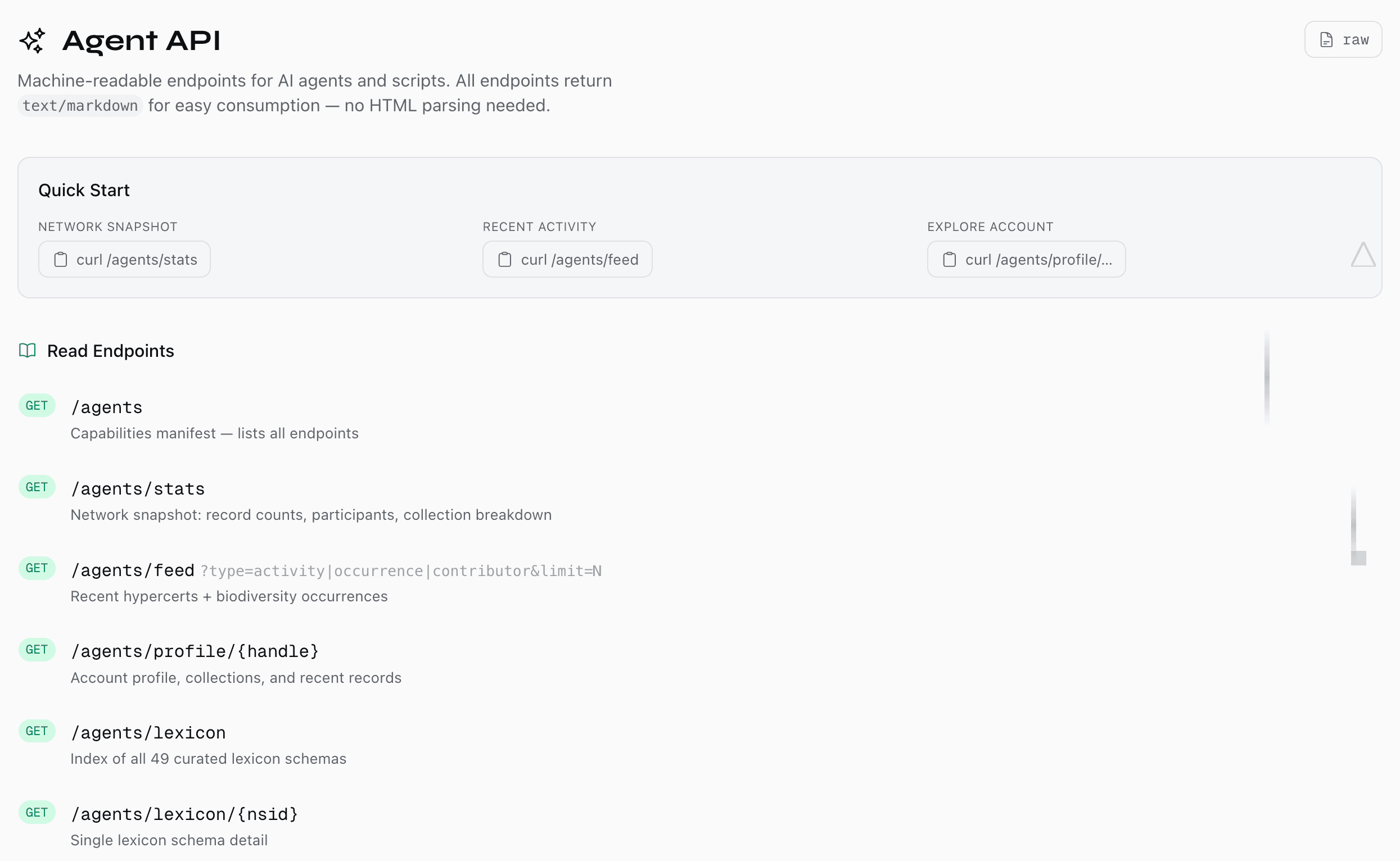Copy the curl /agents/stats command icon
This screenshot has height=861, width=1400.
(60, 260)
